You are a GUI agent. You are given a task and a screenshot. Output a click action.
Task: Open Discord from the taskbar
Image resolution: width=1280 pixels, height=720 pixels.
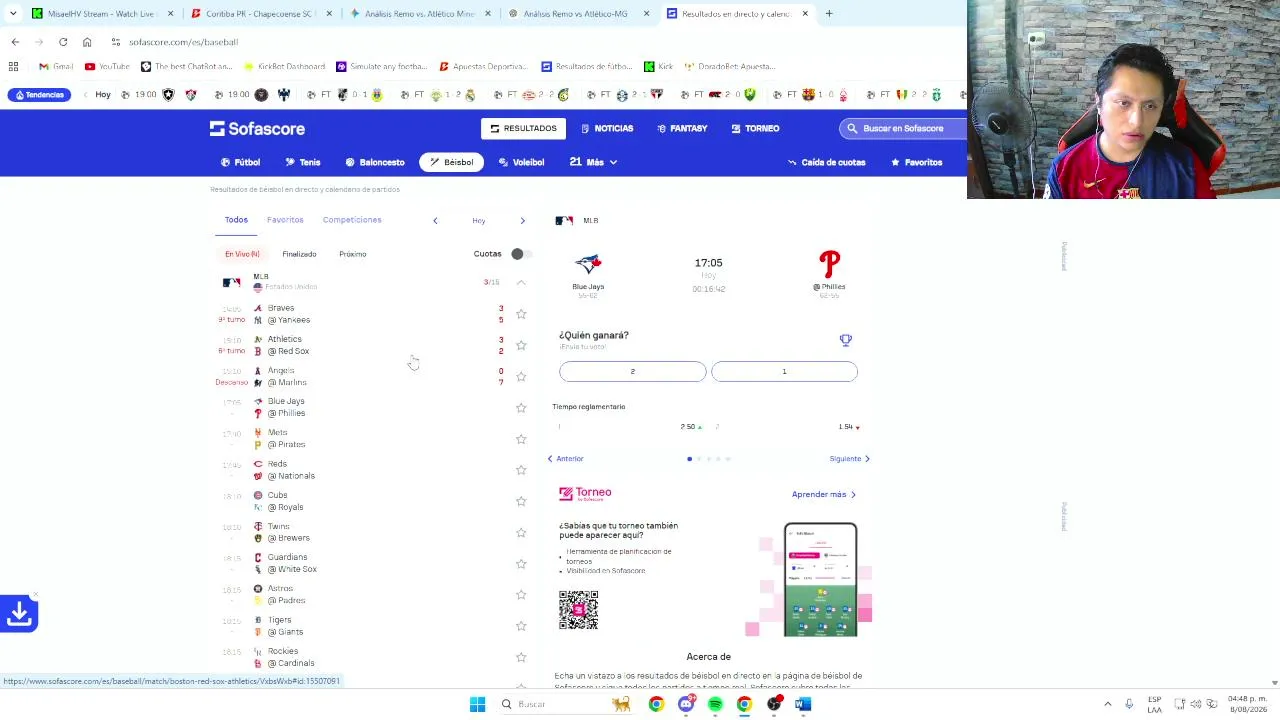(686, 704)
